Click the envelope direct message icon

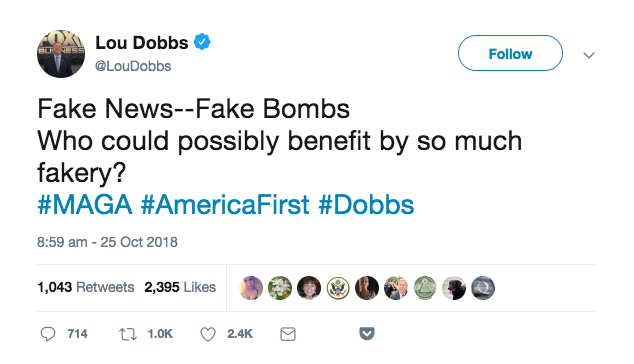point(288,334)
